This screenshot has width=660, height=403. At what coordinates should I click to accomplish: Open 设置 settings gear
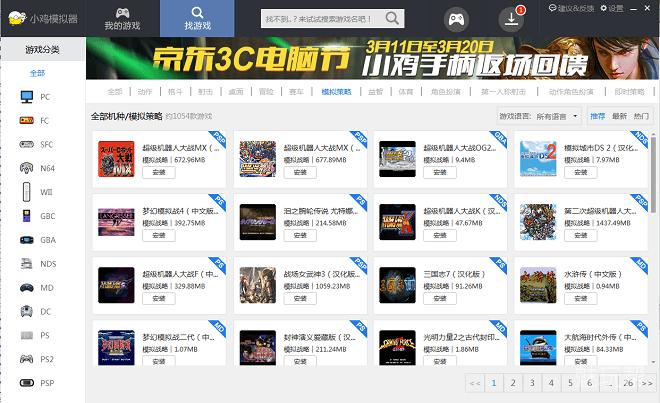click(x=612, y=8)
